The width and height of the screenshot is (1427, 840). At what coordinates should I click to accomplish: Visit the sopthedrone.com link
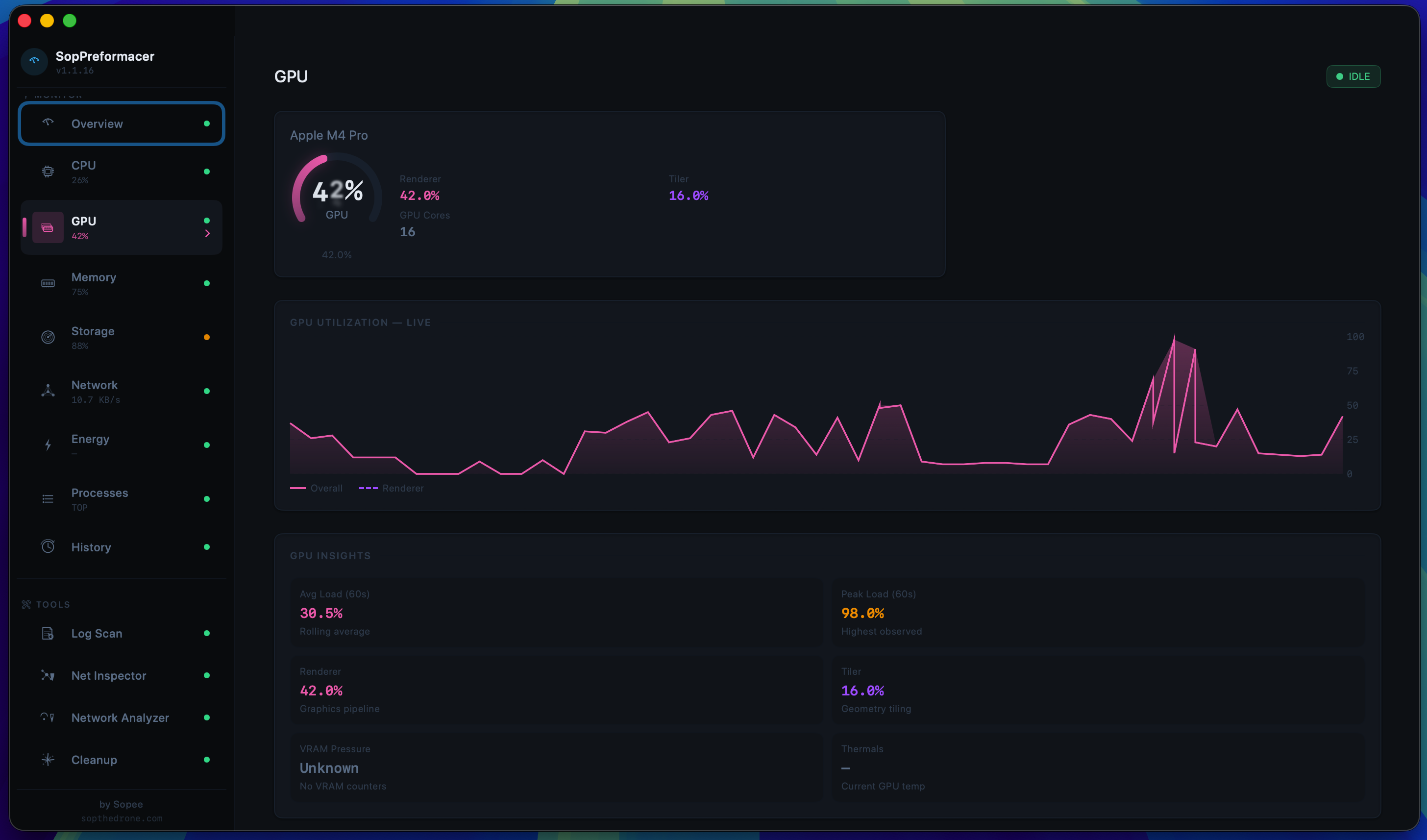coord(121,818)
